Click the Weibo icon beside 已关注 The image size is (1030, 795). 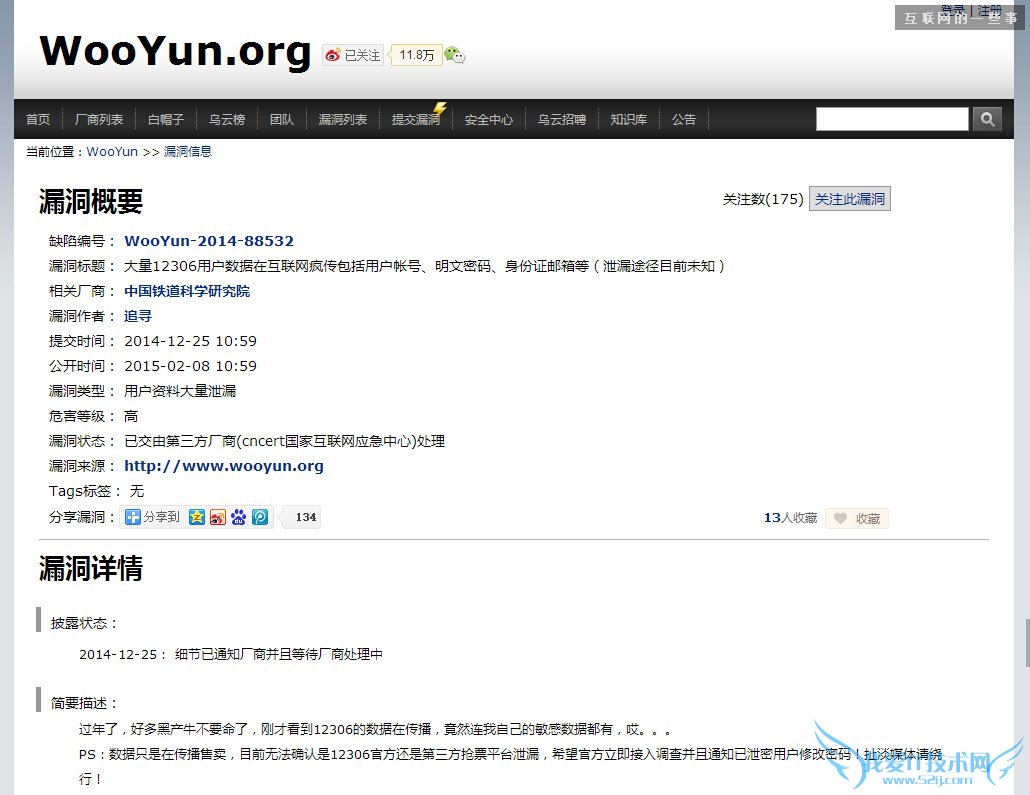pyautogui.click(x=333, y=55)
